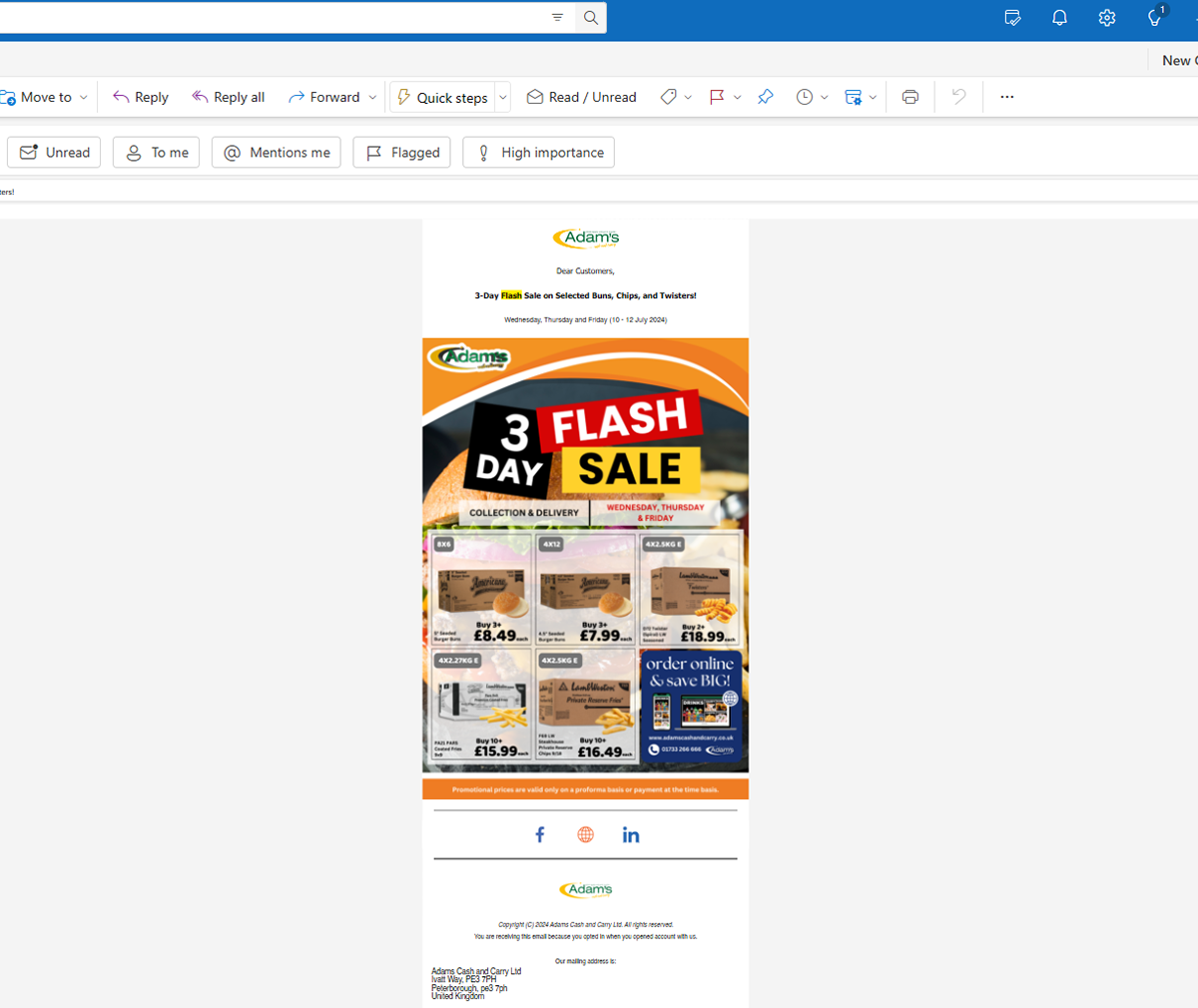Click the £16.49 Private Reserve fries tile
This screenshot has width=1198, height=1008.
click(x=586, y=707)
